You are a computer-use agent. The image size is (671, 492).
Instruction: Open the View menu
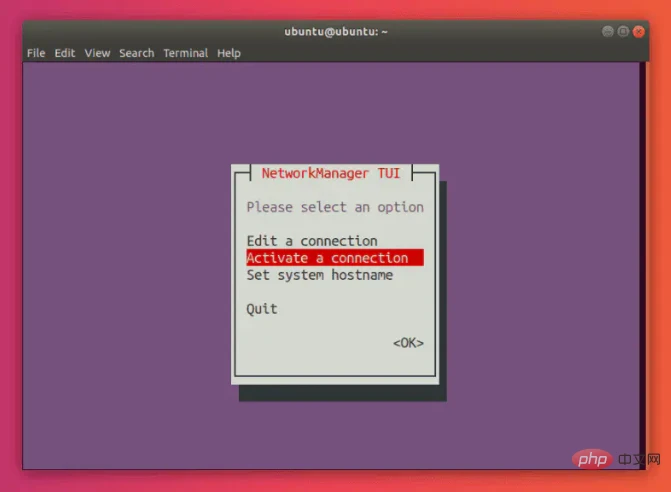click(x=97, y=53)
